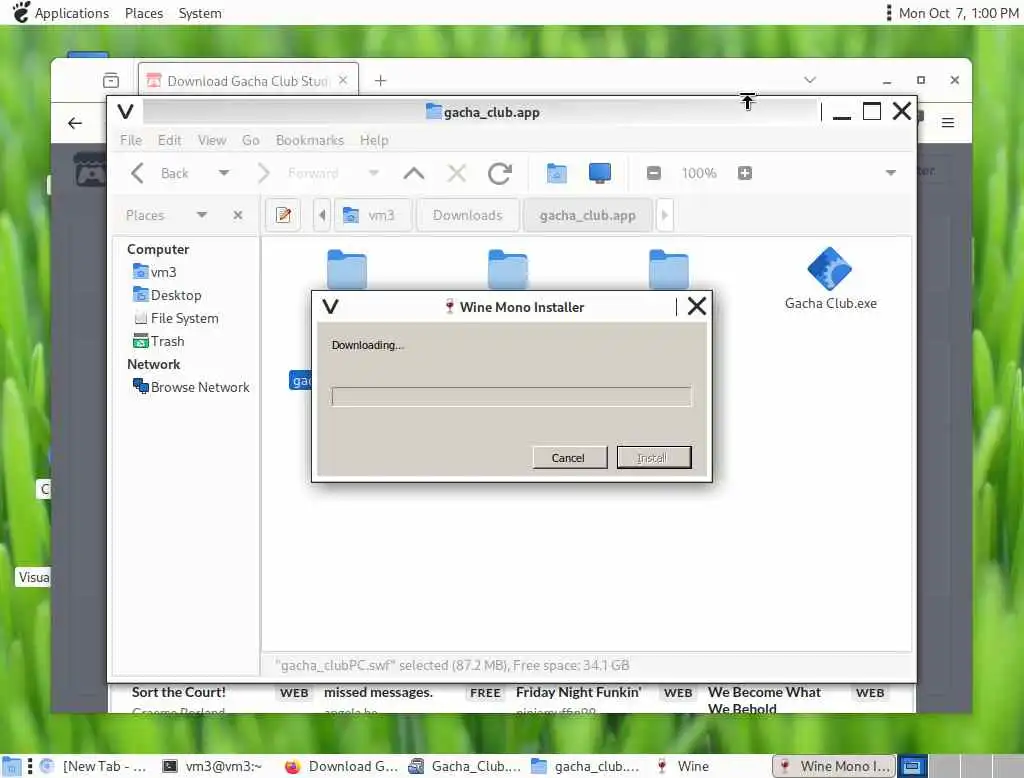Zoom out with the minus icon

pyautogui.click(x=654, y=173)
